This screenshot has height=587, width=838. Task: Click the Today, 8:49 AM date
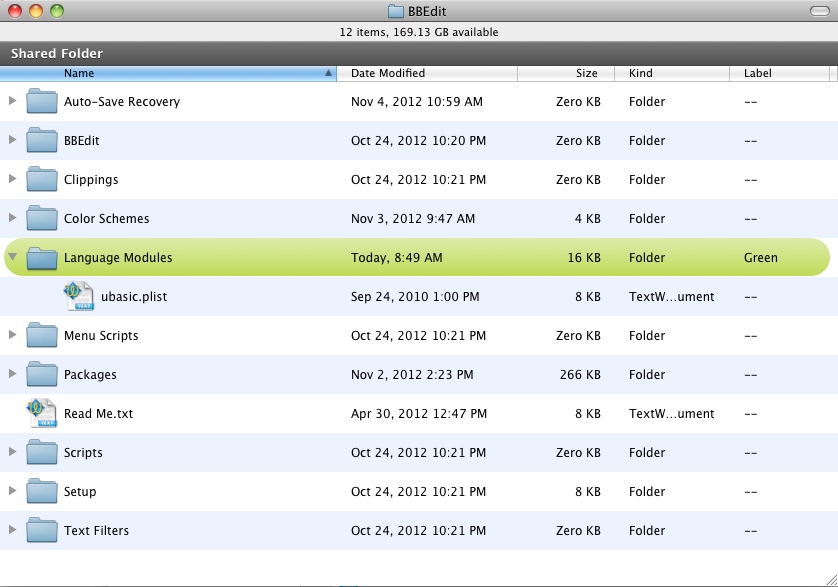[x=397, y=258]
